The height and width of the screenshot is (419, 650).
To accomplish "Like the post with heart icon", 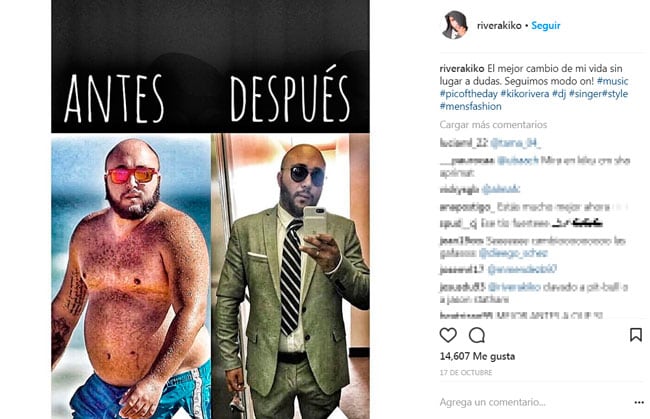I will 448,335.
